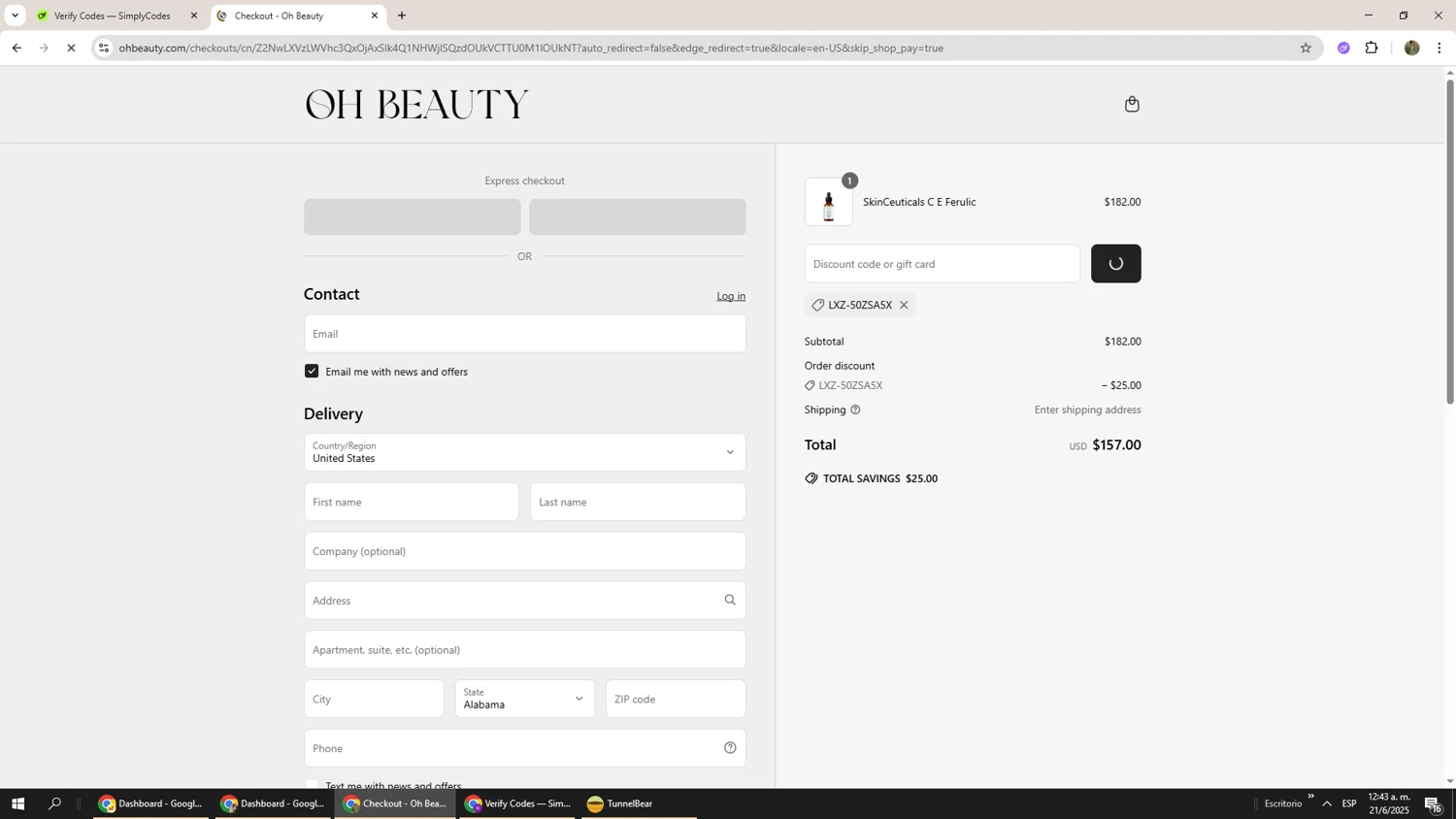
Task: Expand the Country/Region dropdown
Action: 524,452
